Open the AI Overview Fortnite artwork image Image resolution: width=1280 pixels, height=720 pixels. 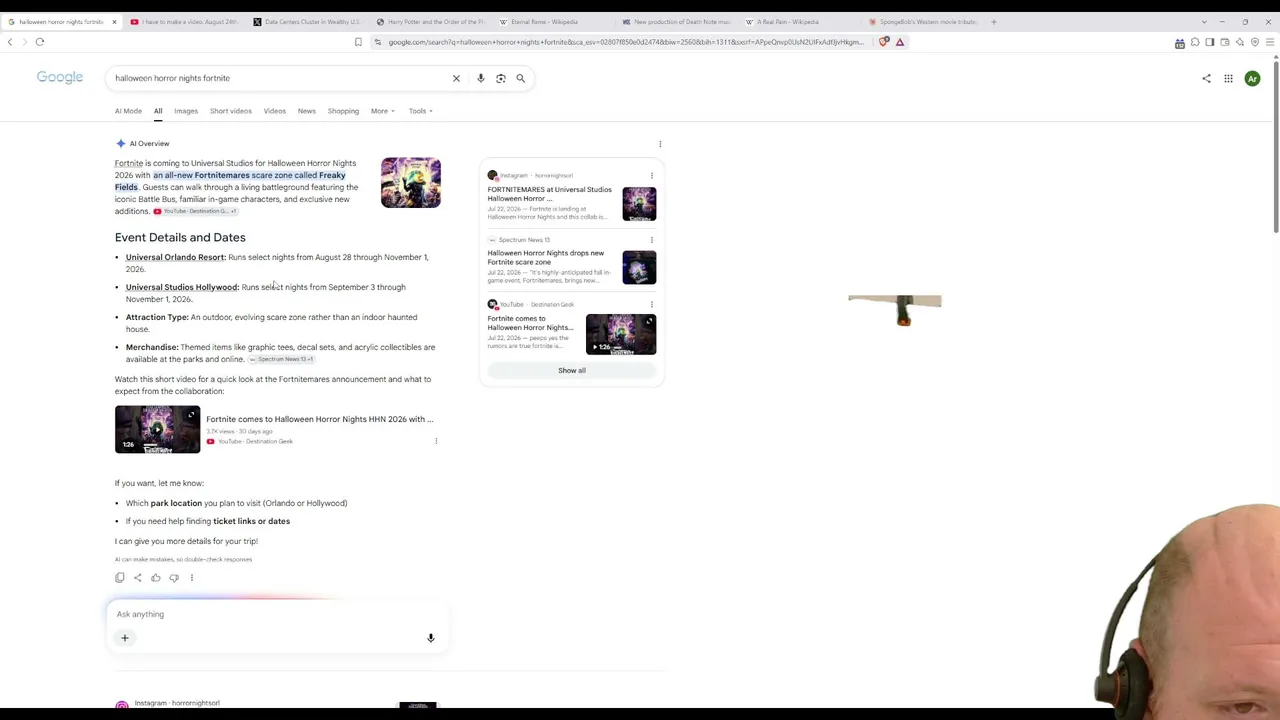[x=410, y=183]
